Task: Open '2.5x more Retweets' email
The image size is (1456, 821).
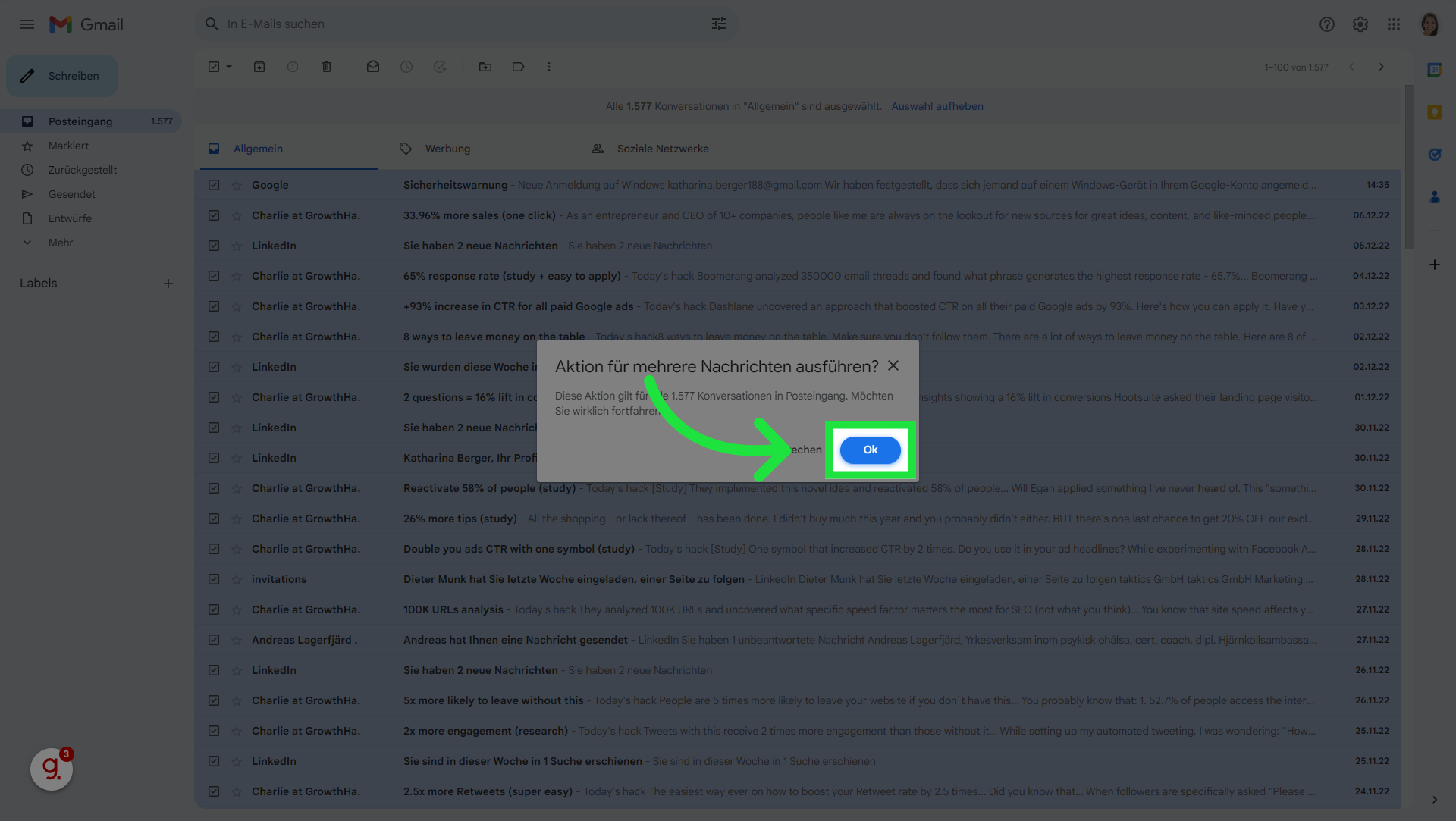Action: (798, 791)
